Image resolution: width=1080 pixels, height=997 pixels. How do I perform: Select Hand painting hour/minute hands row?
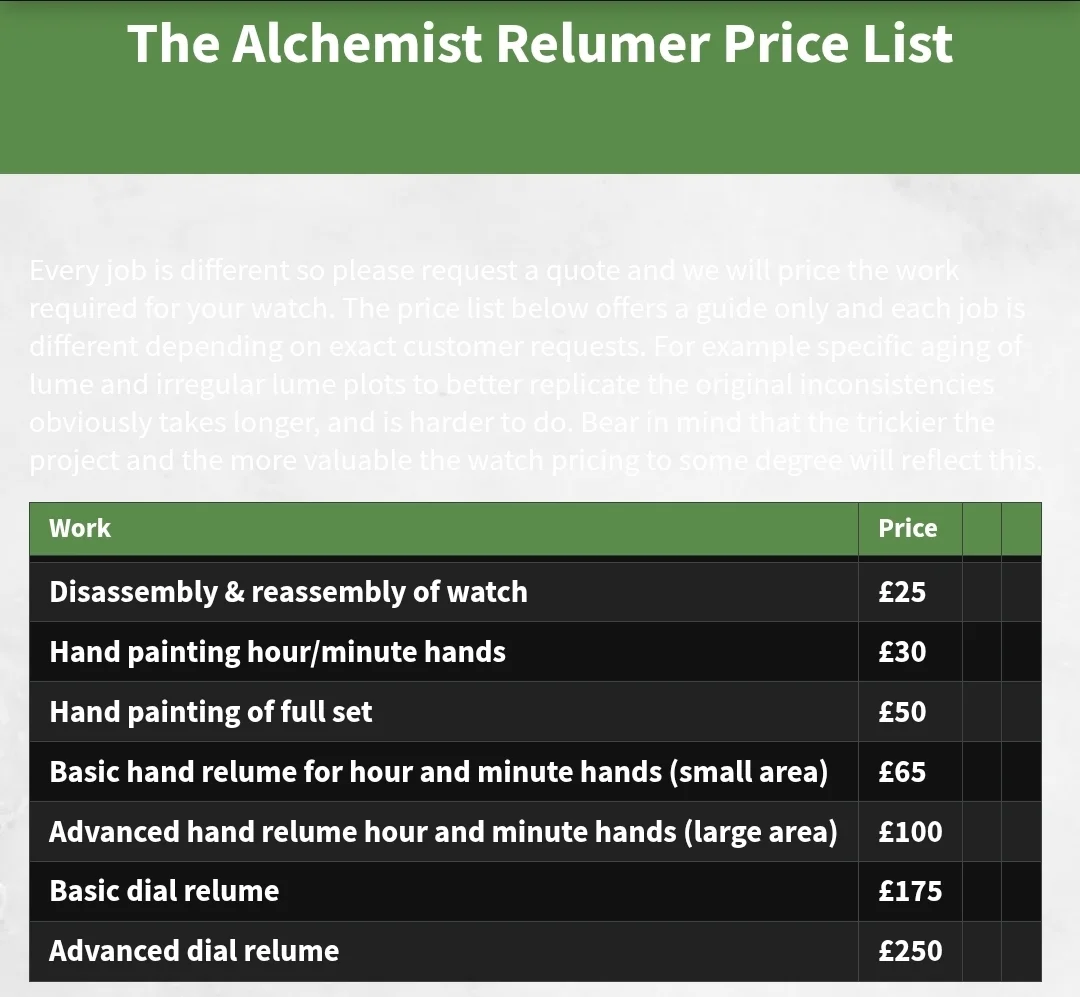pos(277,652)
